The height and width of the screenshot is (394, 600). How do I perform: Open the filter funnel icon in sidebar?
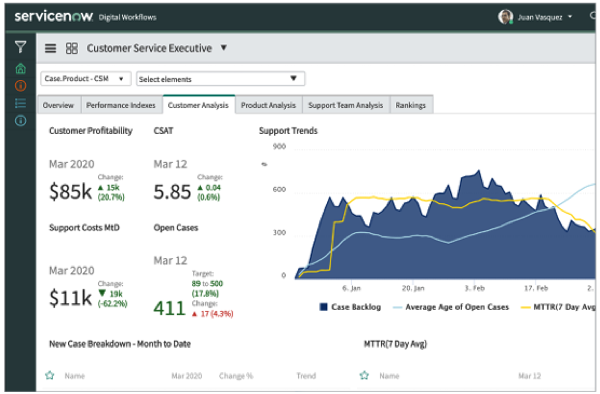click(20, 47)
